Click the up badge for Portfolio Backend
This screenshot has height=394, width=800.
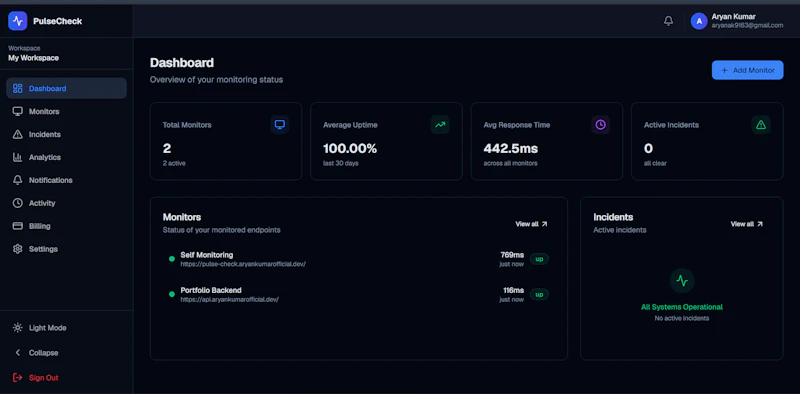[x=539, y=294]
